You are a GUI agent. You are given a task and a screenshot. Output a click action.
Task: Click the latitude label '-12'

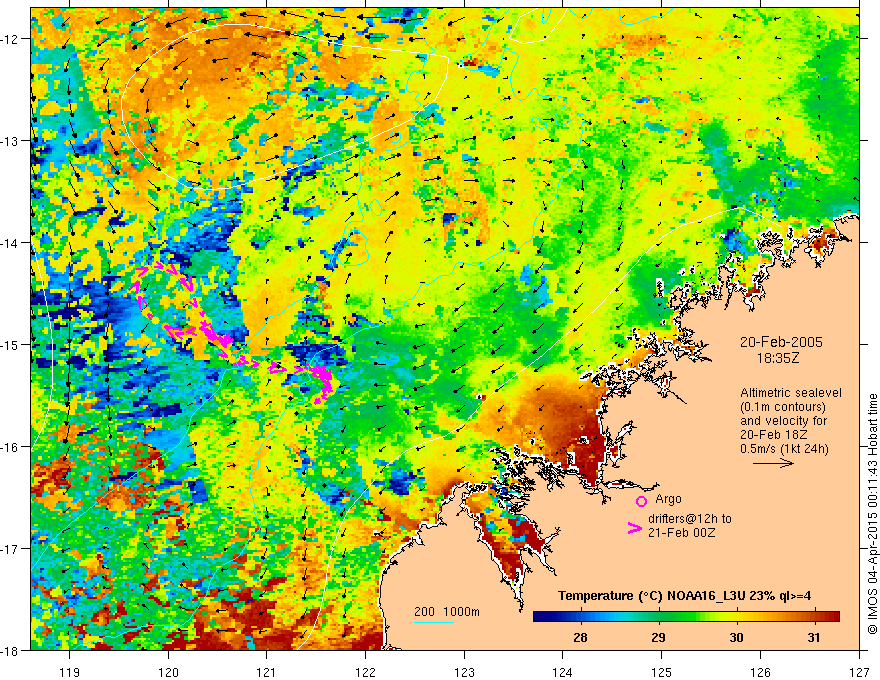pos(12,39)
